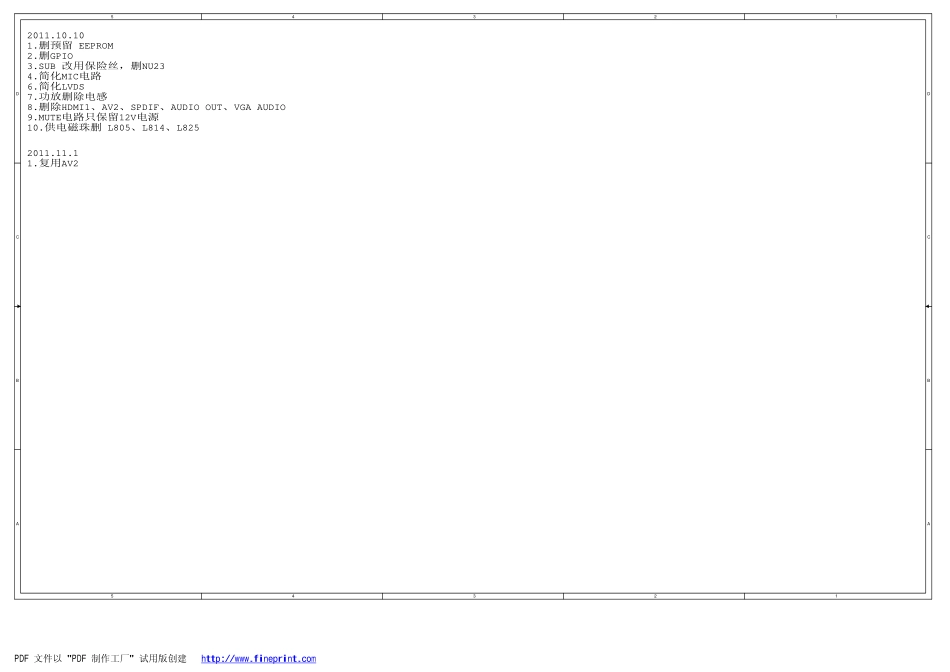This screenshot has width=950, height=672.
Task: Click zone label 2 on bottom border
Action: click(655, 596)
